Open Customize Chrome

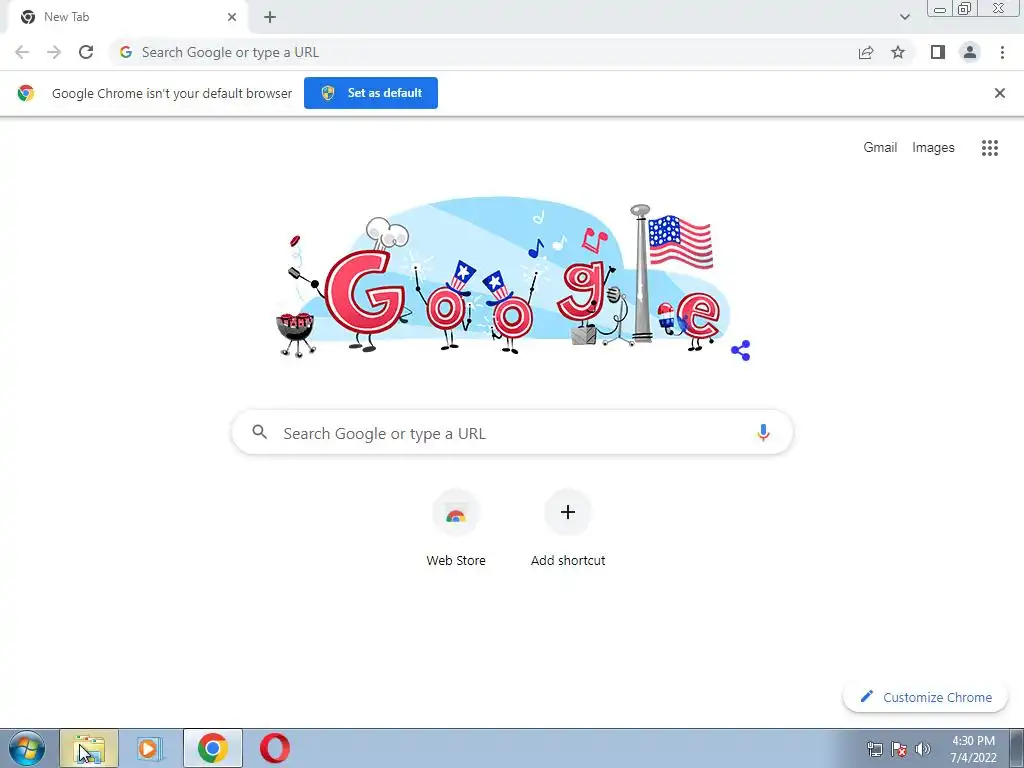926,697
